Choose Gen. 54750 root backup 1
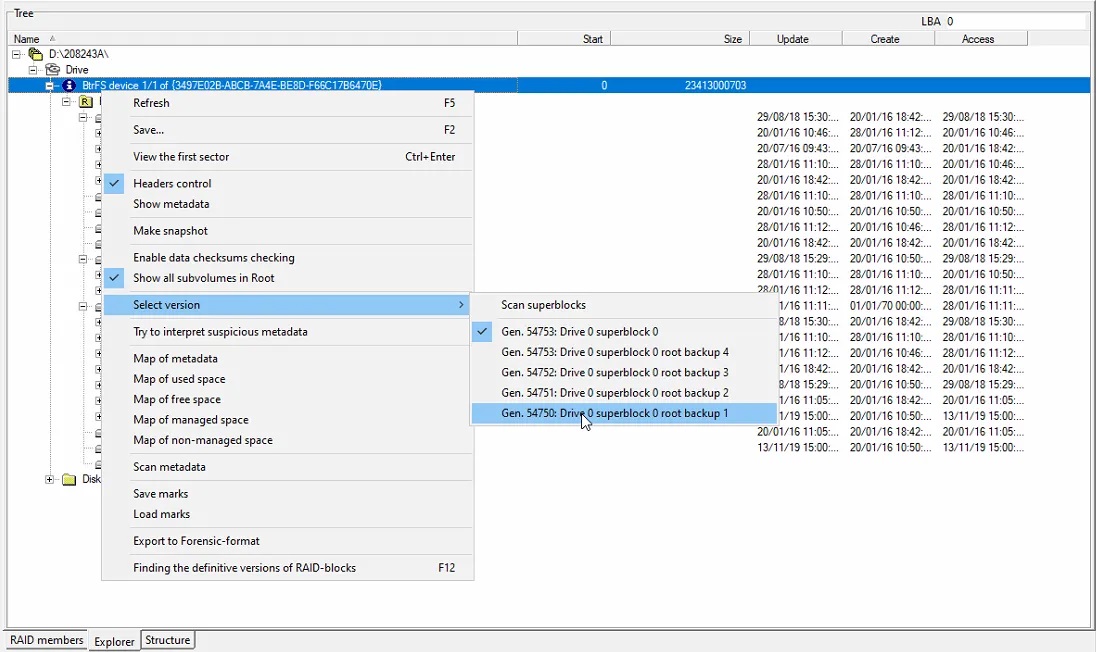The image size is (1096, 652). coord(614,413)
